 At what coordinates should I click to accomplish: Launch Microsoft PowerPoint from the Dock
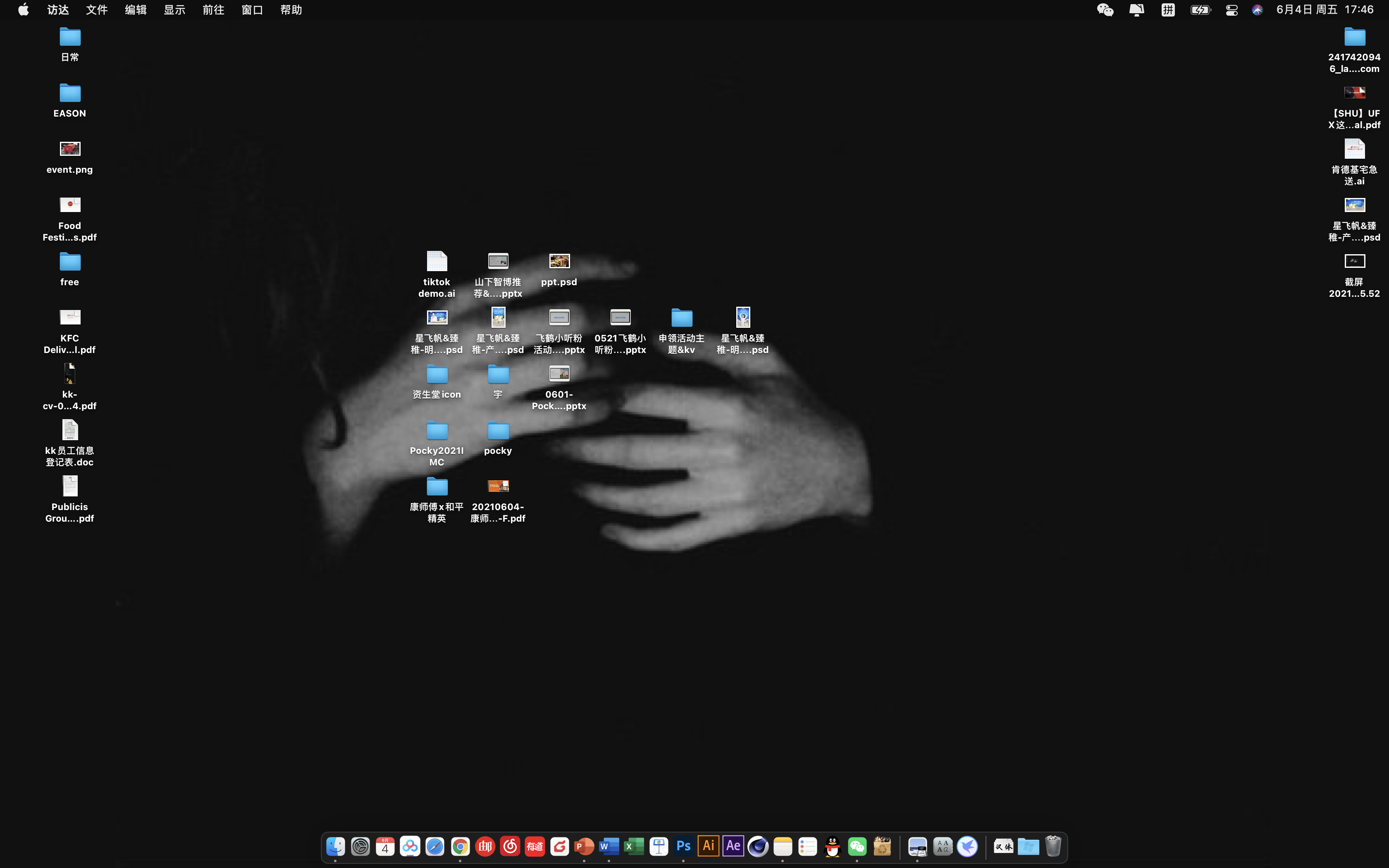pos(584,846)
